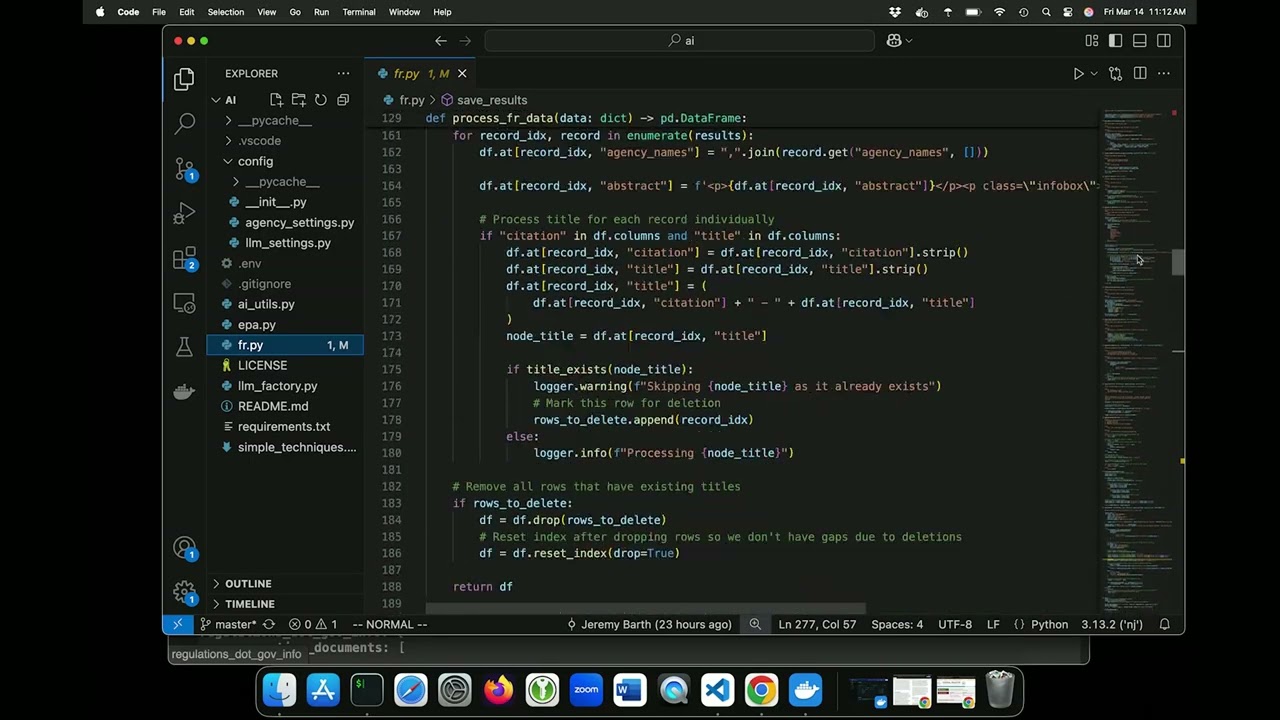This screenshot has height=720, width=1280.
Task: Open Customize Layout in title bar
Action: (x=1091, y=40)
